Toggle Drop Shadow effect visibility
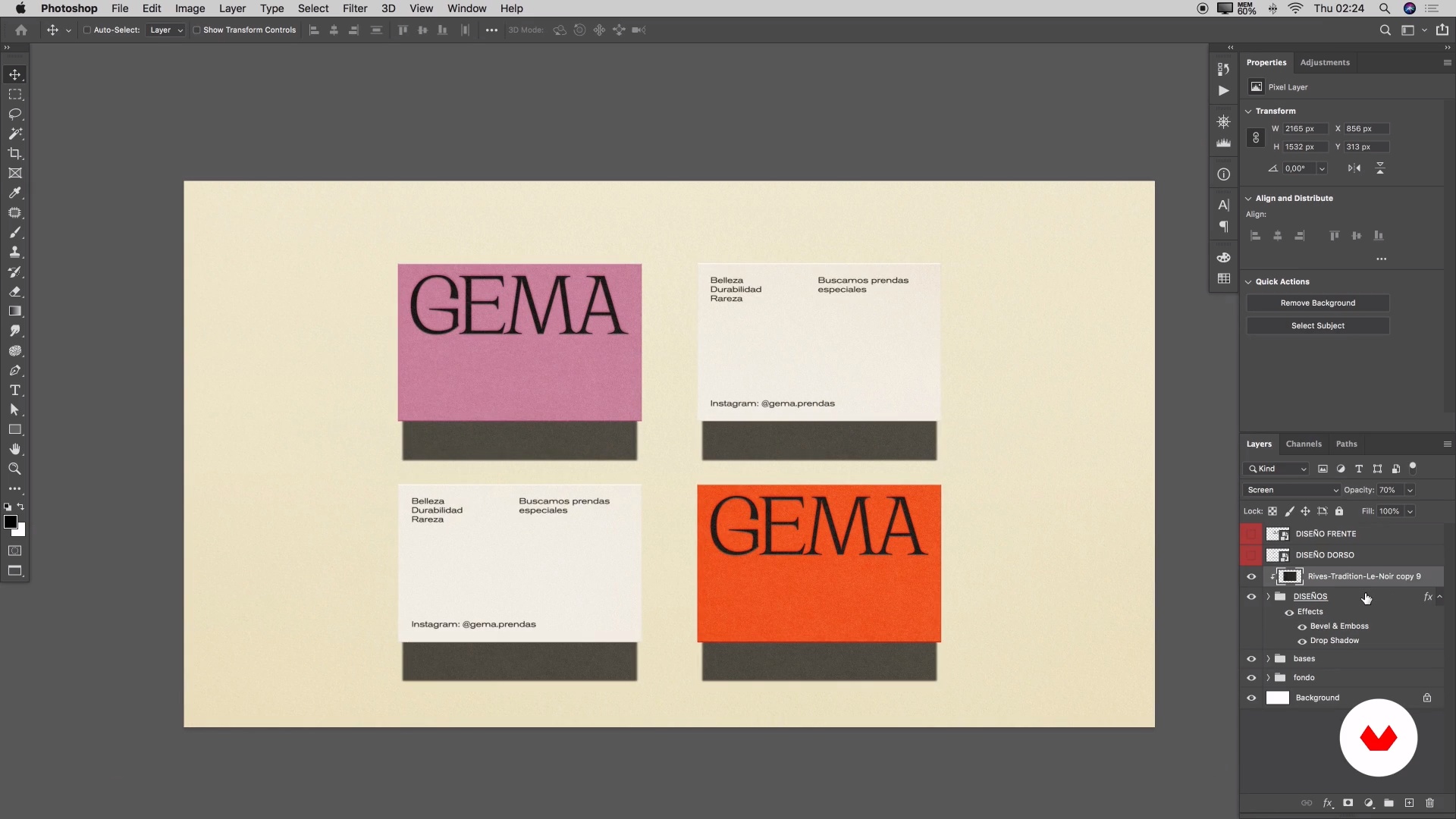 point(1302,642)
